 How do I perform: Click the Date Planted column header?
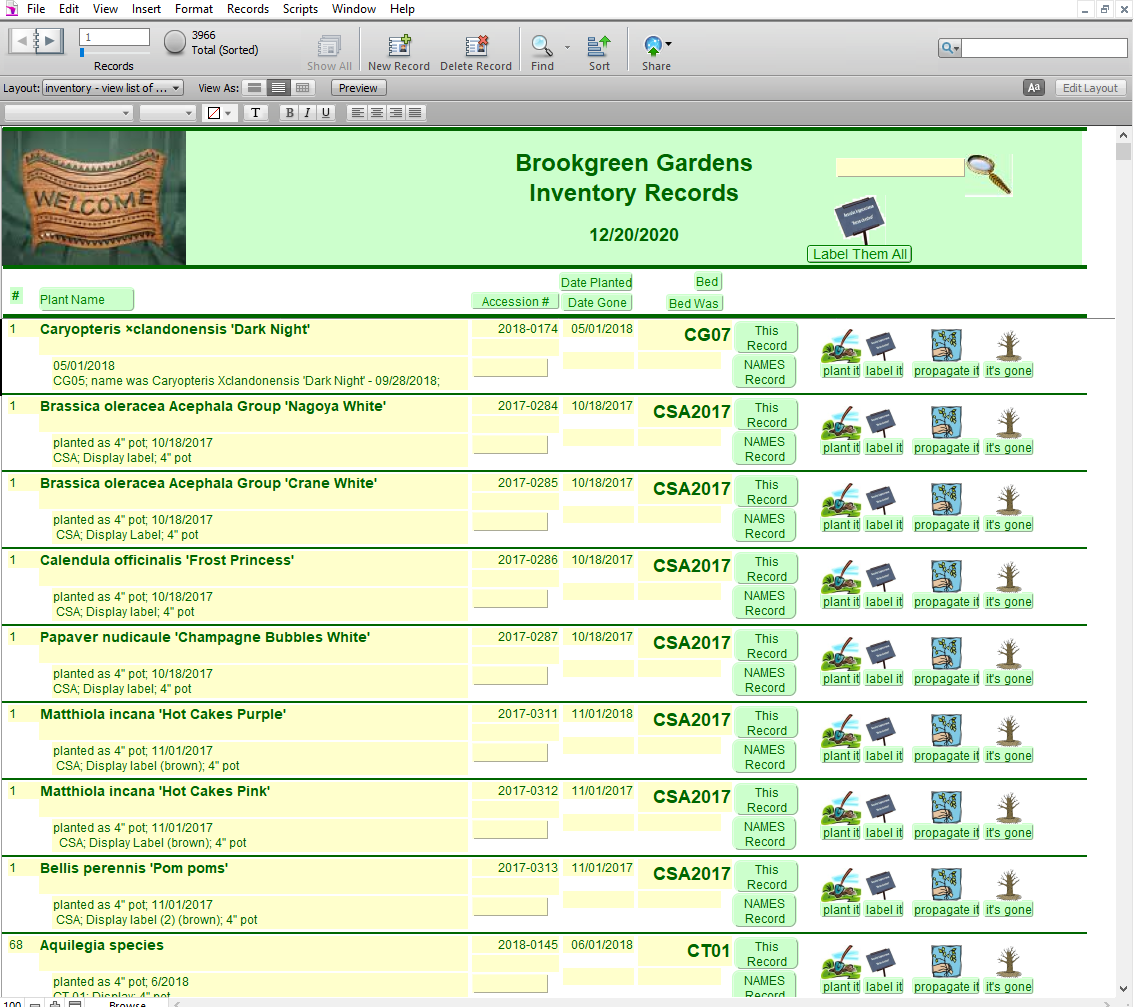596,282
